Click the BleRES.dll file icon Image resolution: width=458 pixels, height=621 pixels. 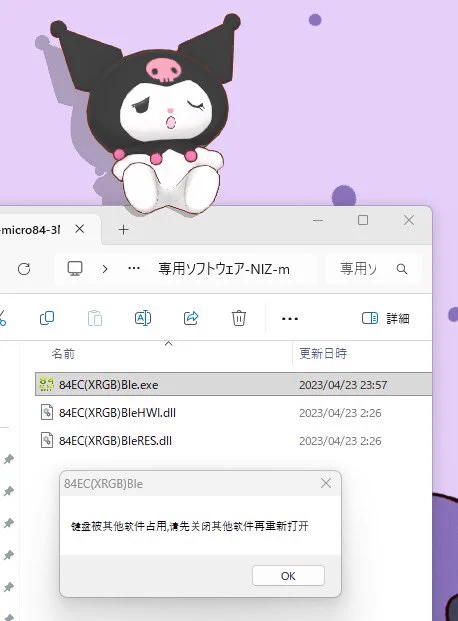tap(47, 440)
